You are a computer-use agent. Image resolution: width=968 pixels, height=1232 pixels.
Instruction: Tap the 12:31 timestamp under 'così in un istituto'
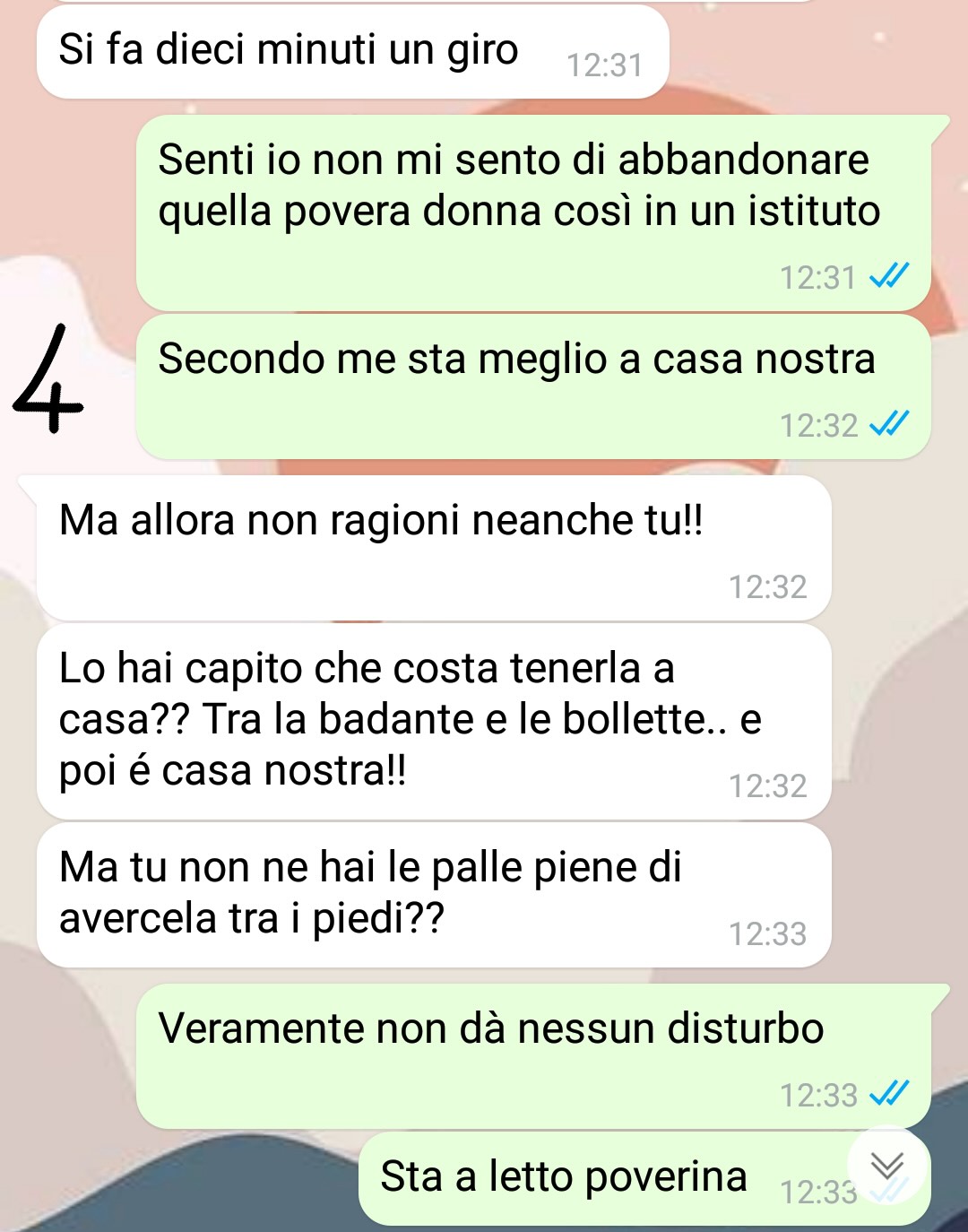[x=818, y=277]
